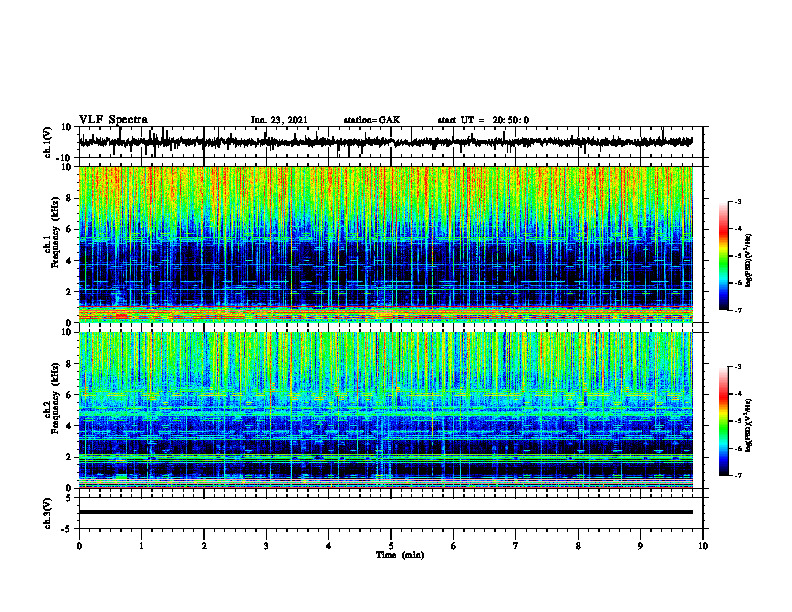
Task: Click the "6" kHz tick on ch.1 spectrogram
Action: pos(69,229)
